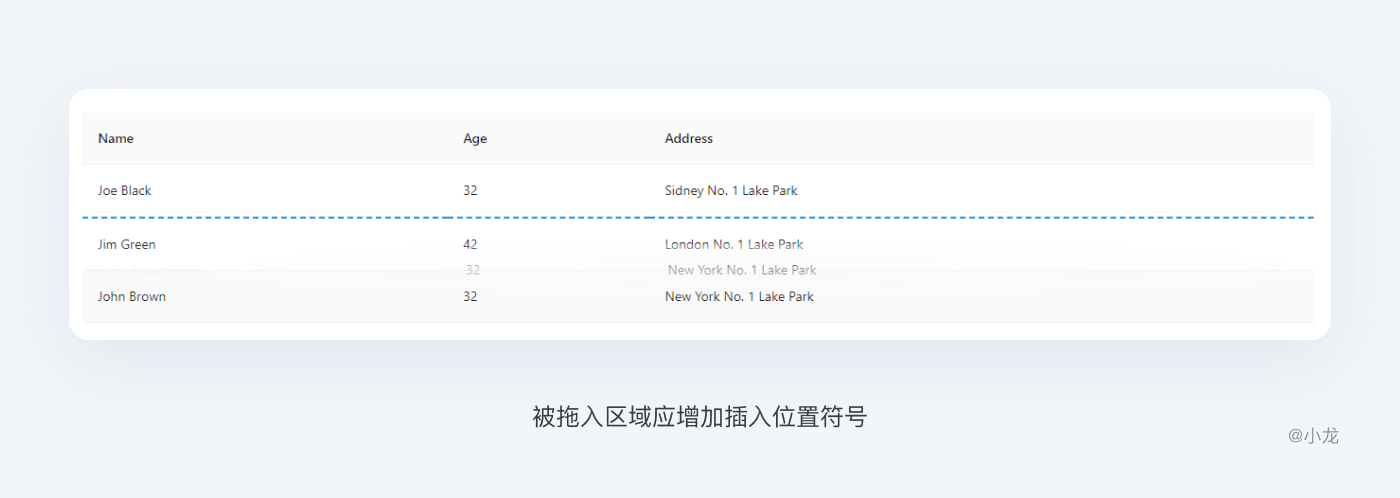Click the @小龙 author watermark
This screenshot has height=498, width=1400.
pyautogui.click(x=1313, y=436)
